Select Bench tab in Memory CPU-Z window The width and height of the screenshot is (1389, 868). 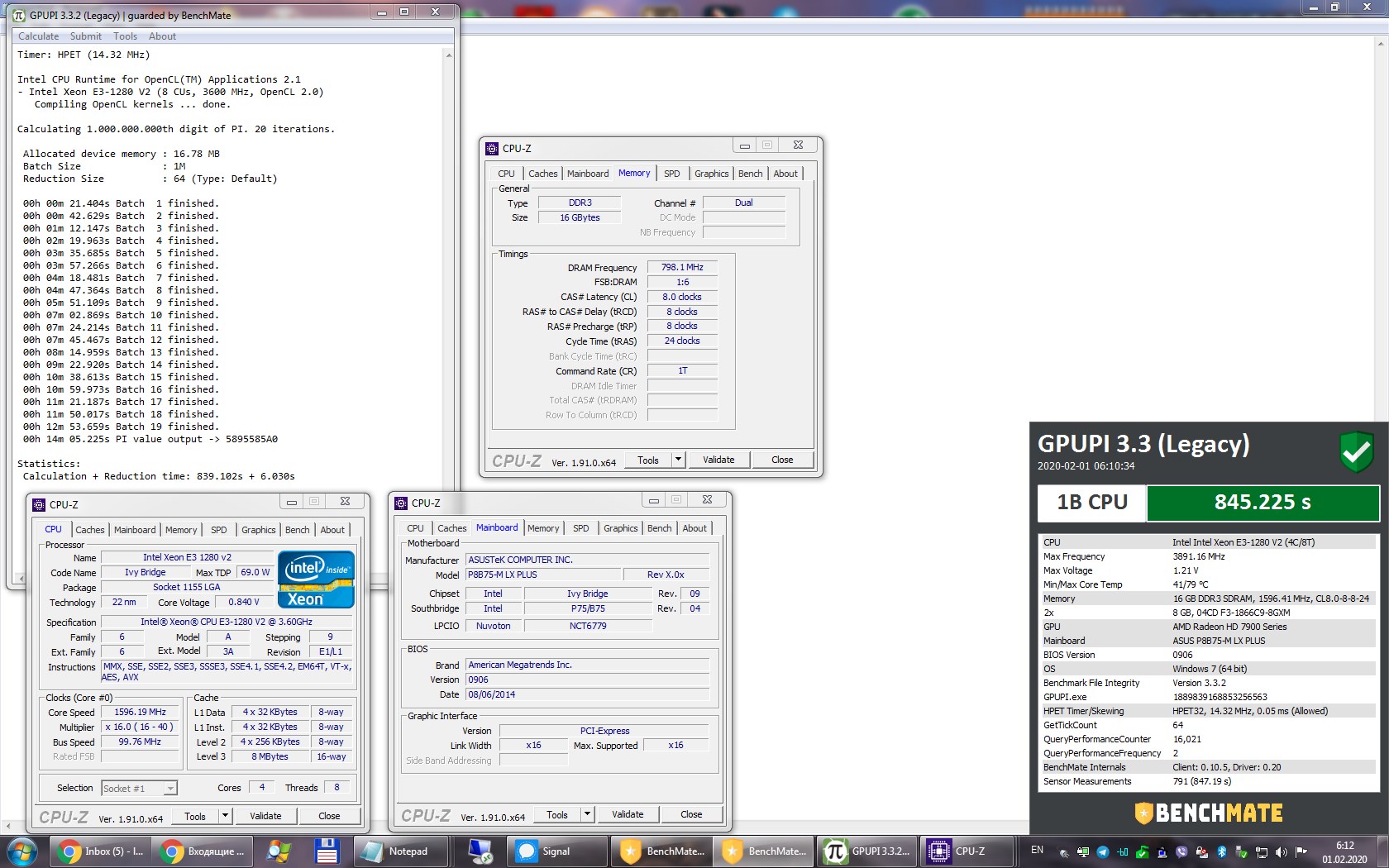(x=750, y=174)
